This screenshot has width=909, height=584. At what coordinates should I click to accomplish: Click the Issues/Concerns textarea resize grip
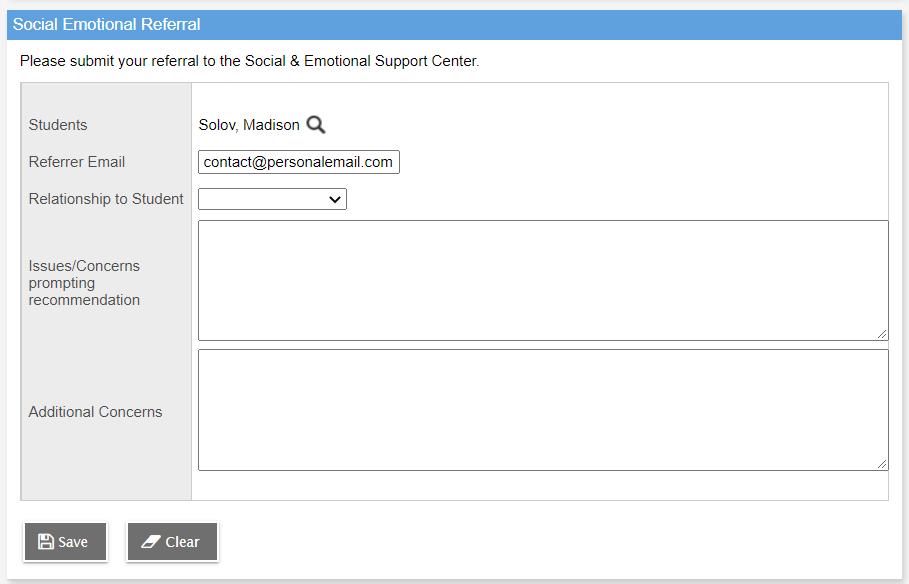pyautogui.click(x=884, y=333)
